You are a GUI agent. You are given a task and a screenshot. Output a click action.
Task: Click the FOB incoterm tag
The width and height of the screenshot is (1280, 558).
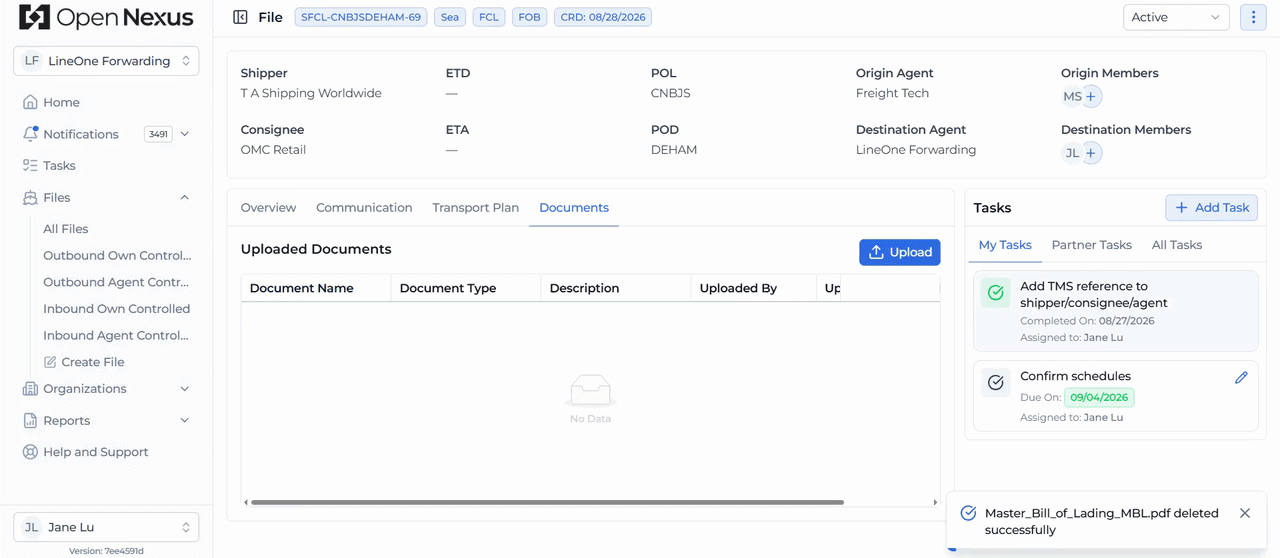pos(529,17)
